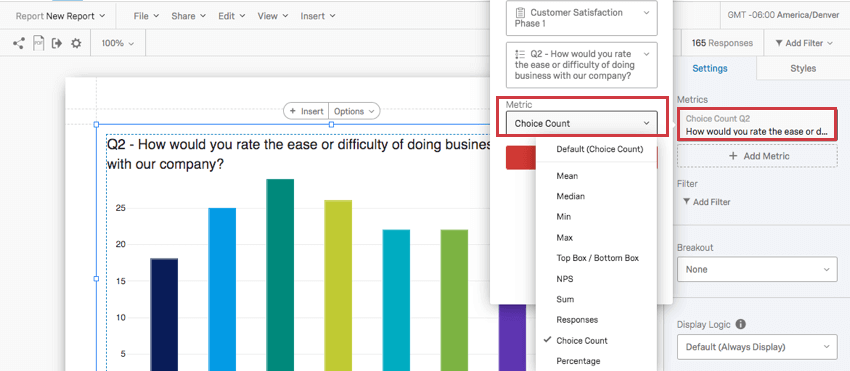Open the Options dropdown above chart
The height and width of the screenshot is (371, 850).
point(354,111)
